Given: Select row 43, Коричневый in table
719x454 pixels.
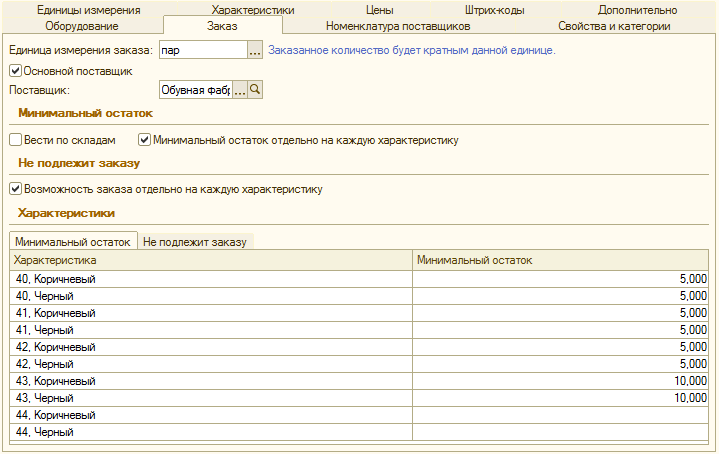Looking at the screenshot, I should [359, 381].
